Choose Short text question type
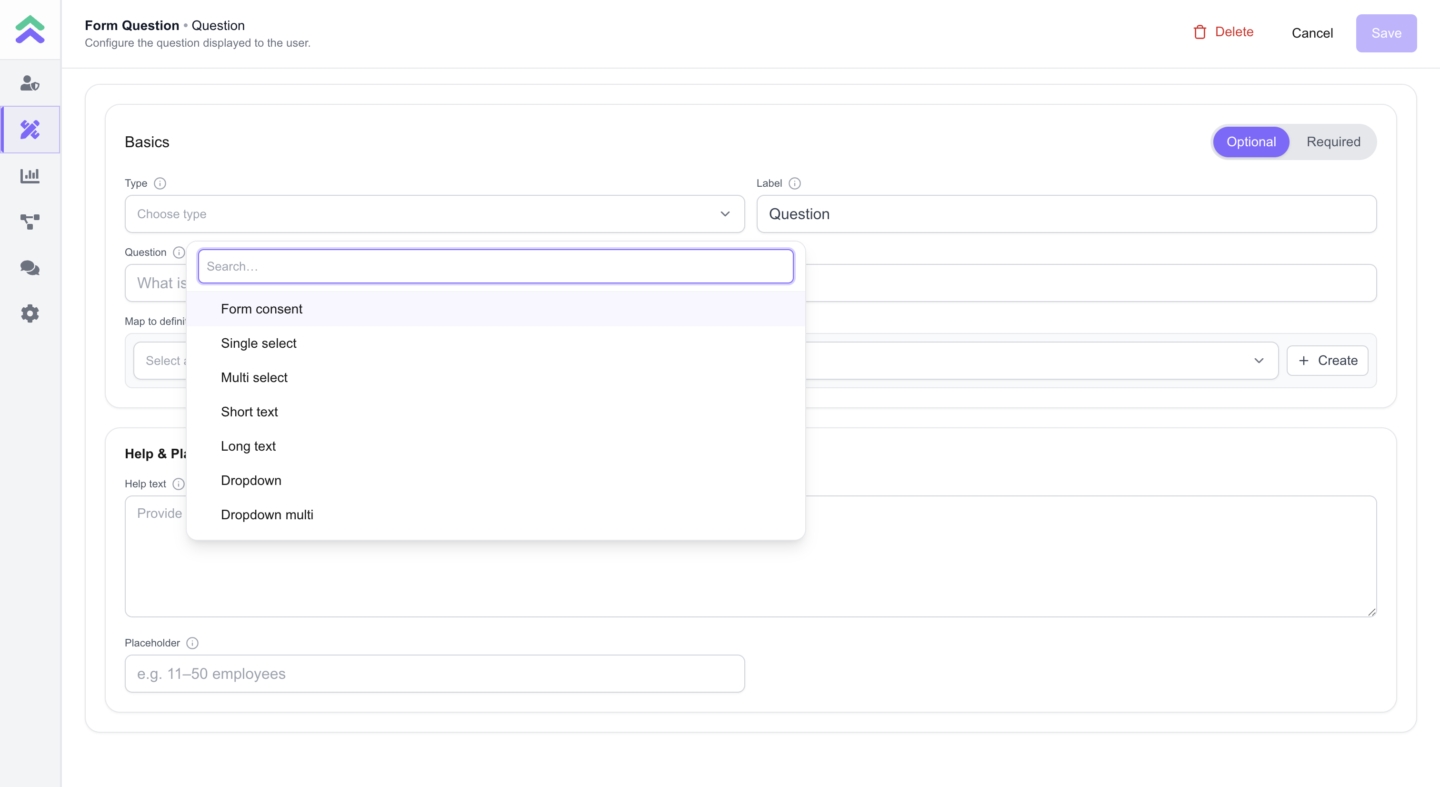 click(x=250, y=412)
